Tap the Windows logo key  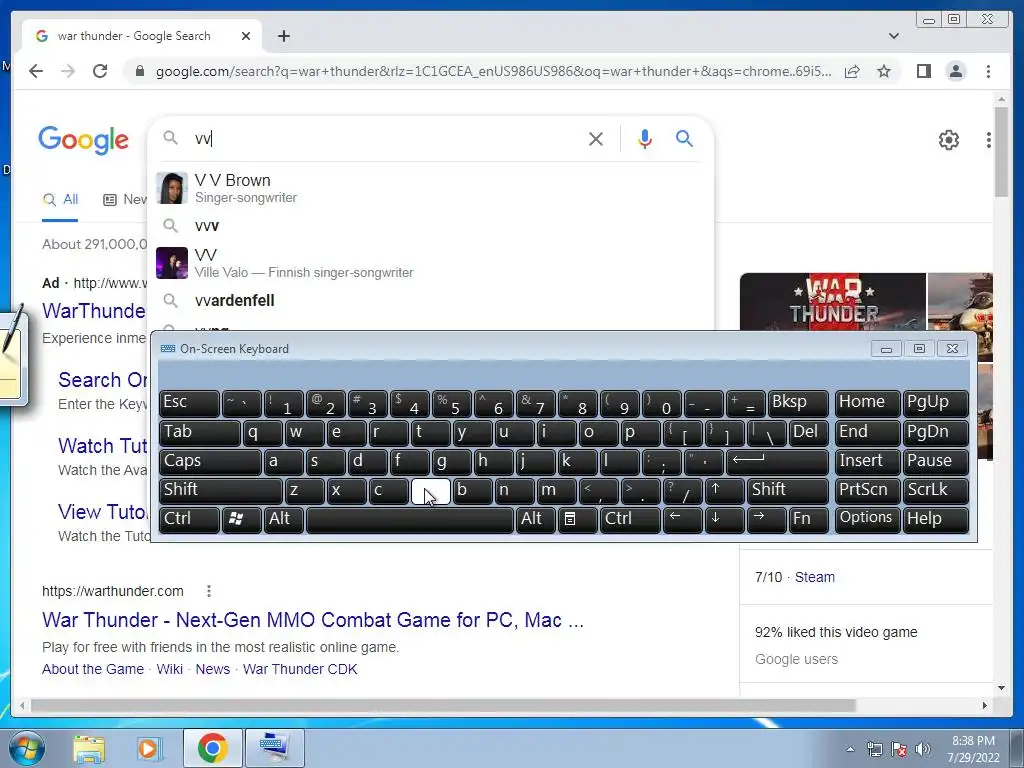[x=241, y=520]
